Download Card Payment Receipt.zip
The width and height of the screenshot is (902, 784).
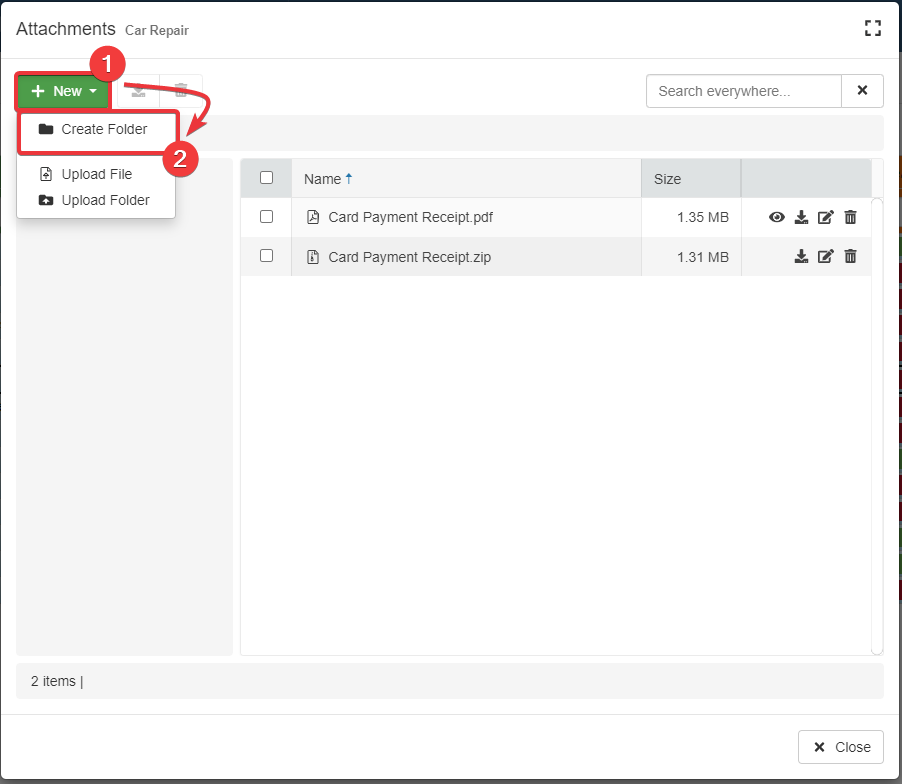point(801,256)
